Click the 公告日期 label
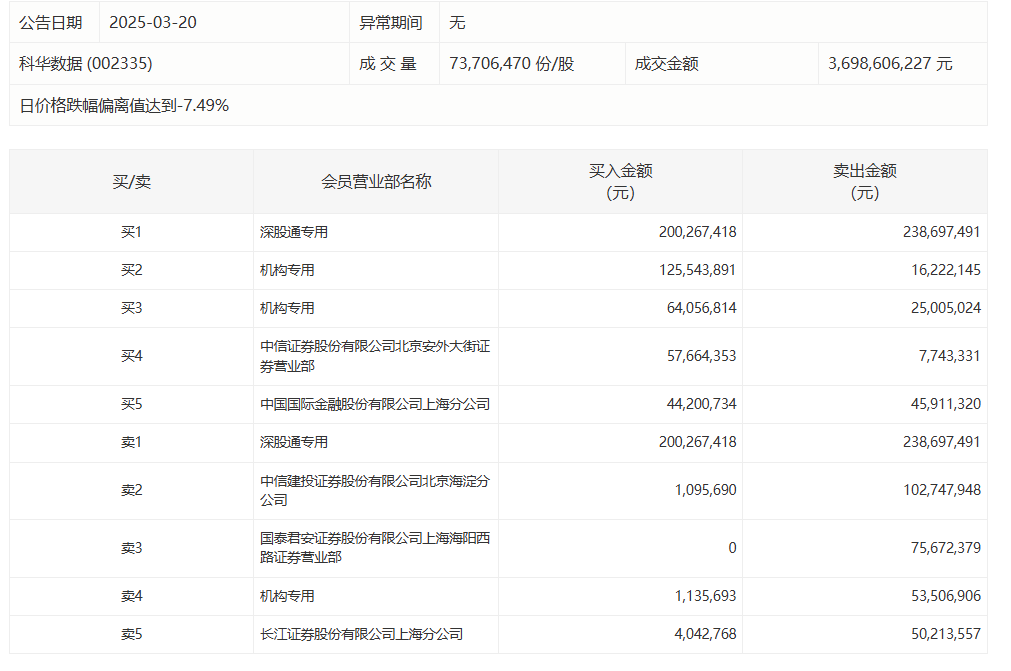This screenshot has width=1011, height=671. pos(50,23)
